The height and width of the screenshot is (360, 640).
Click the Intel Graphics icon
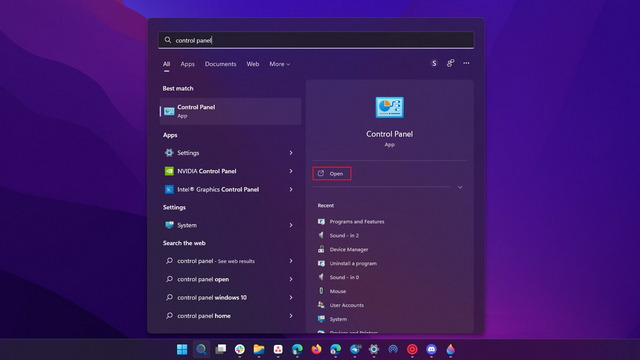(x=169, y=189)
